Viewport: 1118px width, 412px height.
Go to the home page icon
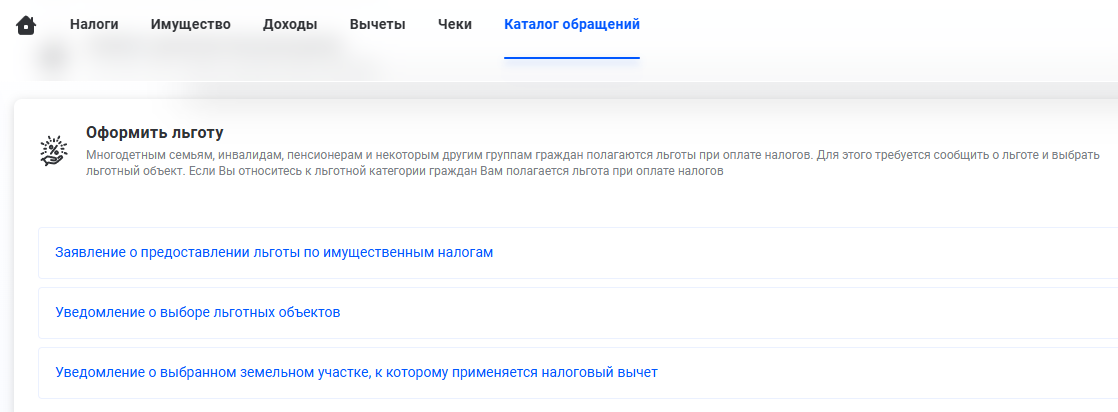click(26, 25)
